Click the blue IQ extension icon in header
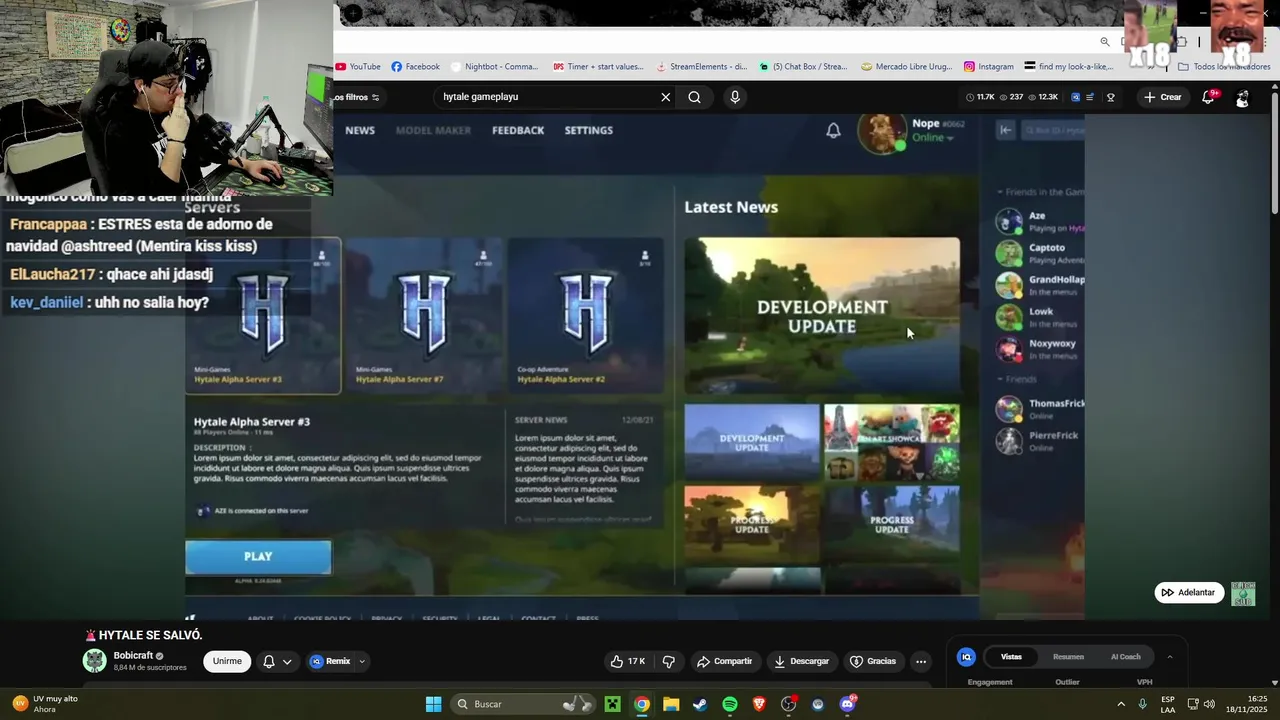This screenshot has width=1280, height=720. click(x=1075, y=97)
